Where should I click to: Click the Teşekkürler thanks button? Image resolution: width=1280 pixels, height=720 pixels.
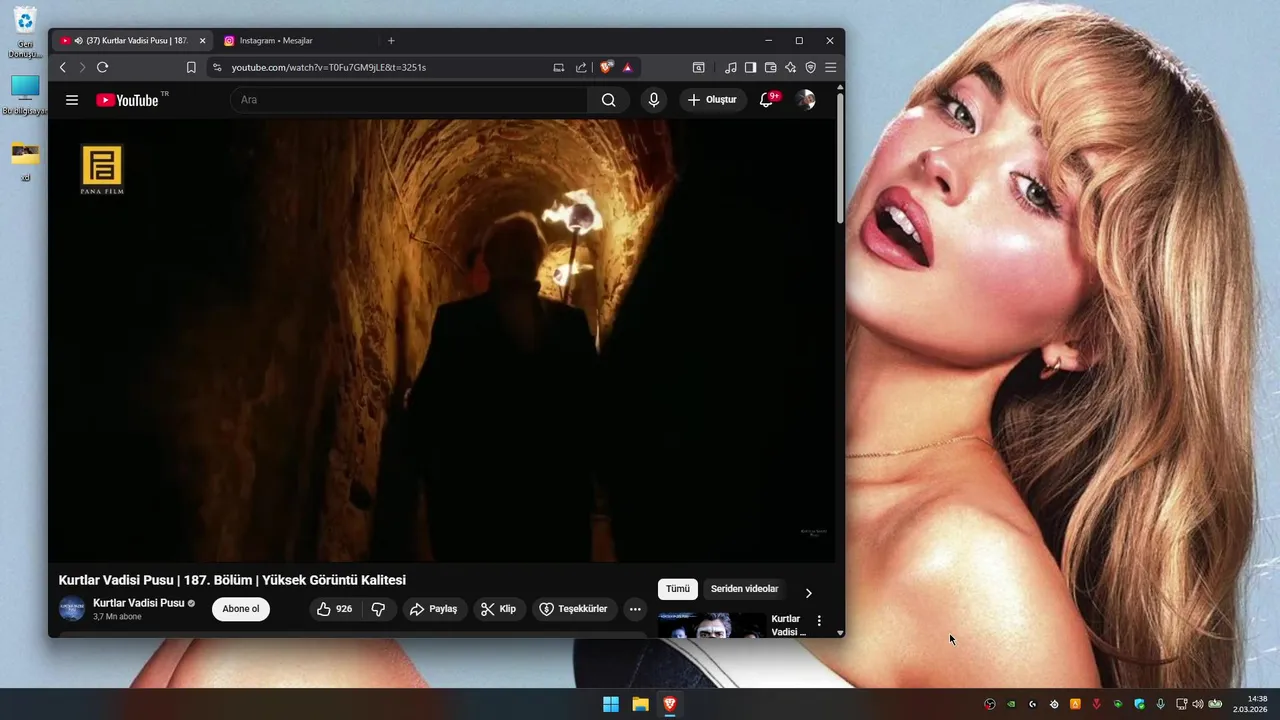coord(573,609)
